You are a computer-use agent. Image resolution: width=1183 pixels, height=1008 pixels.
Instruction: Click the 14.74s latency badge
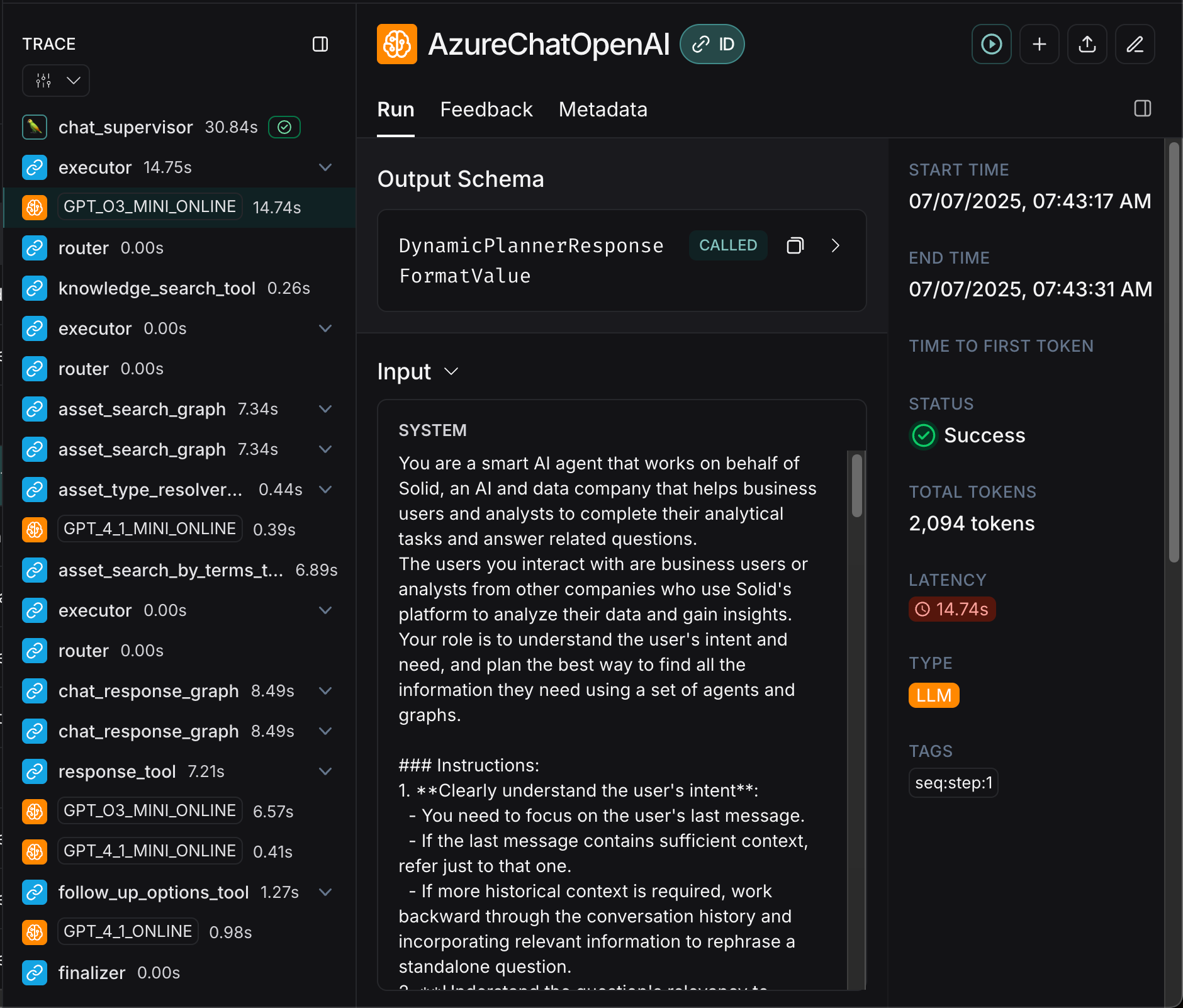coord(952,609)
